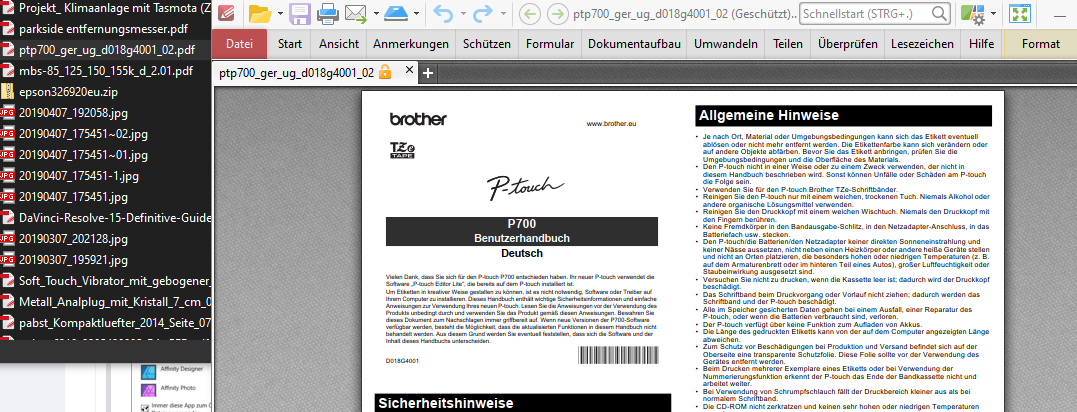The width and height of the screenshot is (1077, 412).
Task: Click the PDF-XChange Editor application icon
Action: 226,13
